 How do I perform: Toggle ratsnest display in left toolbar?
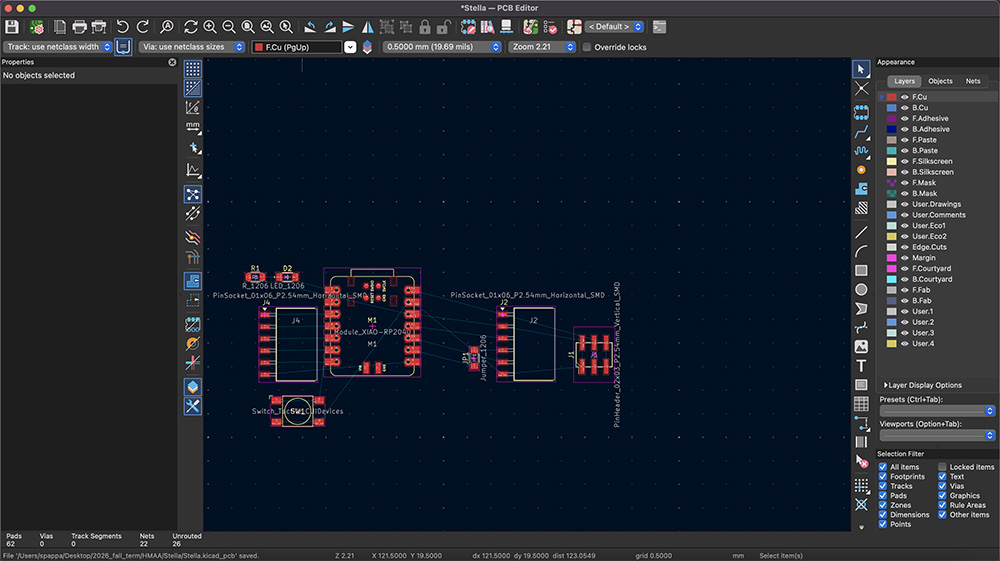click(x=193, y=194)
